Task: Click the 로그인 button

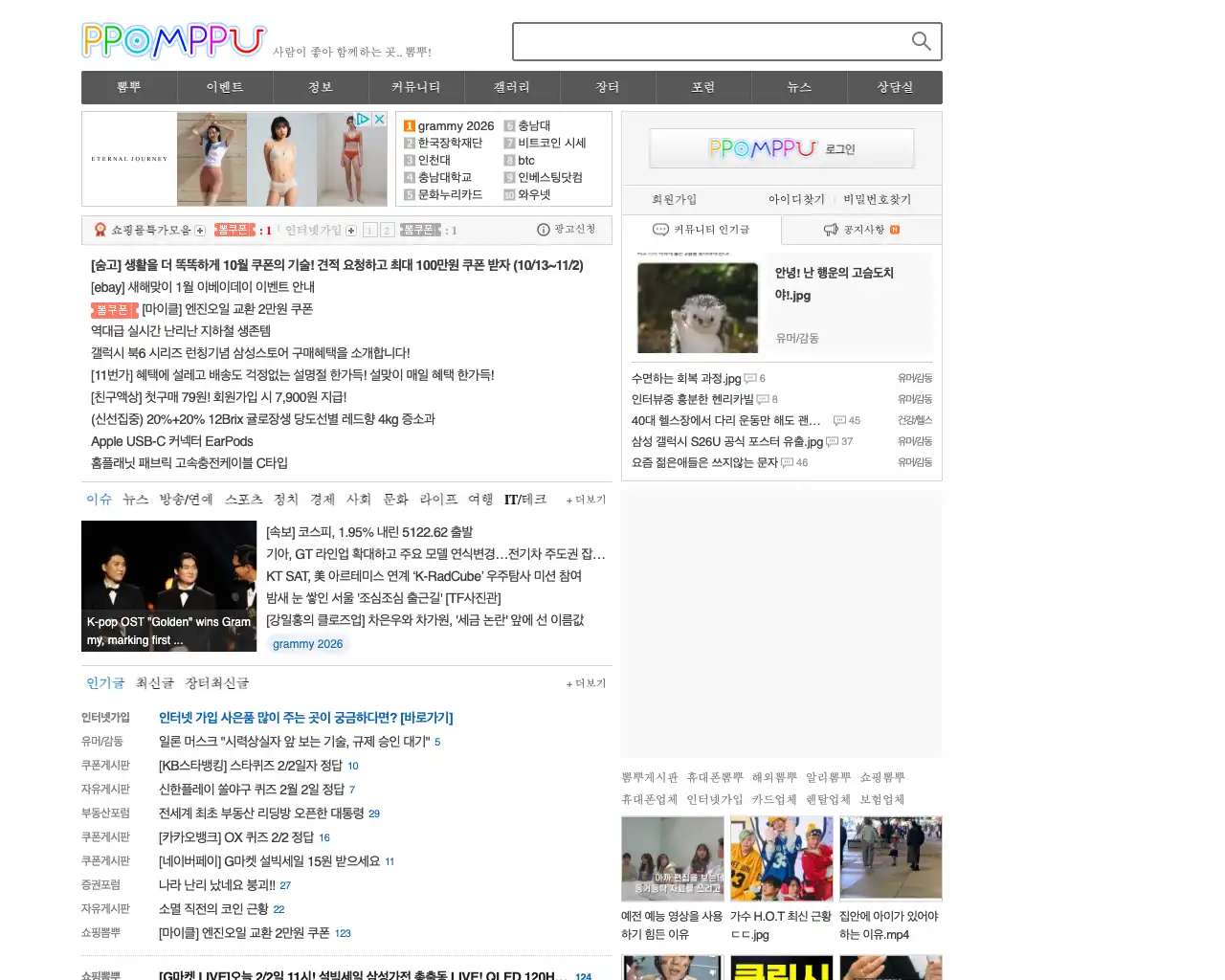Action: point(782,148)
